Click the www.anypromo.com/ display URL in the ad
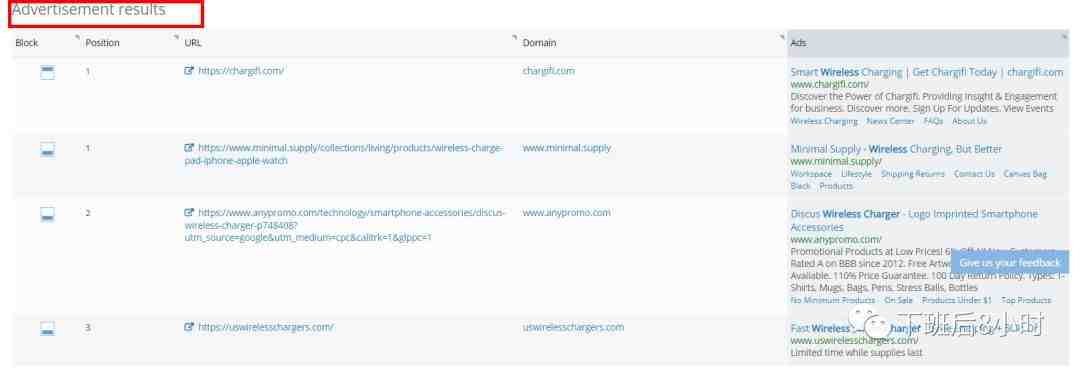The height and width of the screenshot is (372, 1080). pos(836,240)
